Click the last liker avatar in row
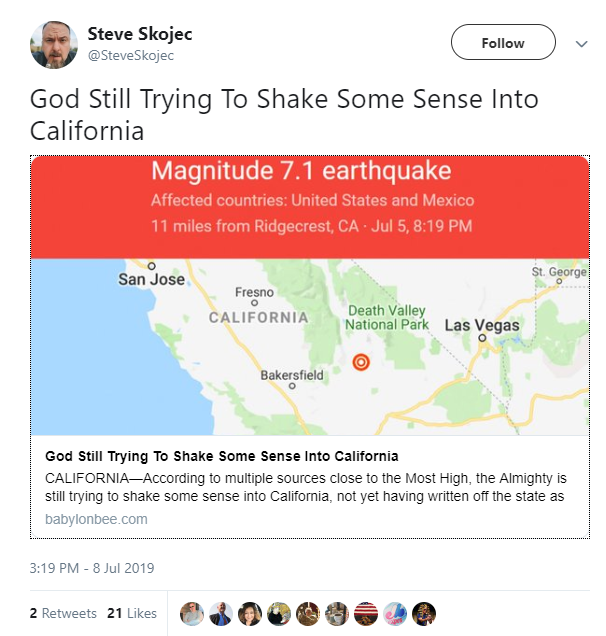The height and width of the screenshot is (636, 606). pyautogui.click(x=424, y=613)
